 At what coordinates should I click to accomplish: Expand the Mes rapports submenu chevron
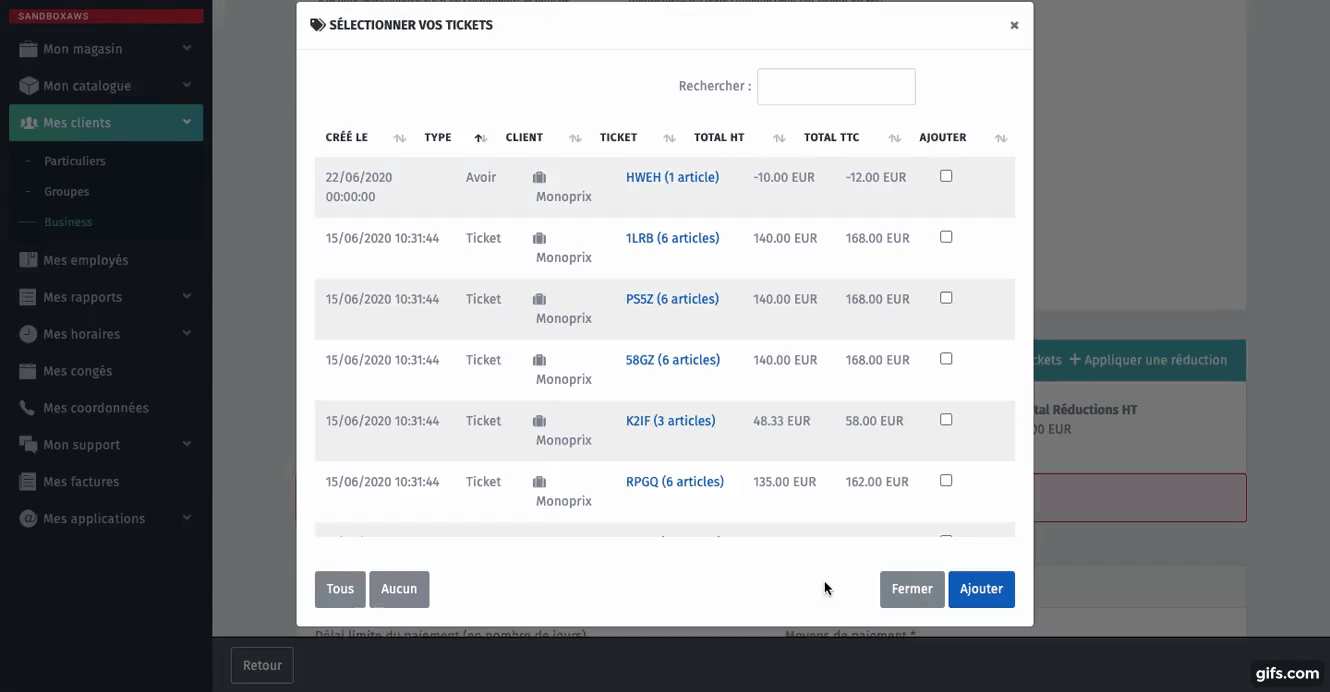click(x=187, y=296)
